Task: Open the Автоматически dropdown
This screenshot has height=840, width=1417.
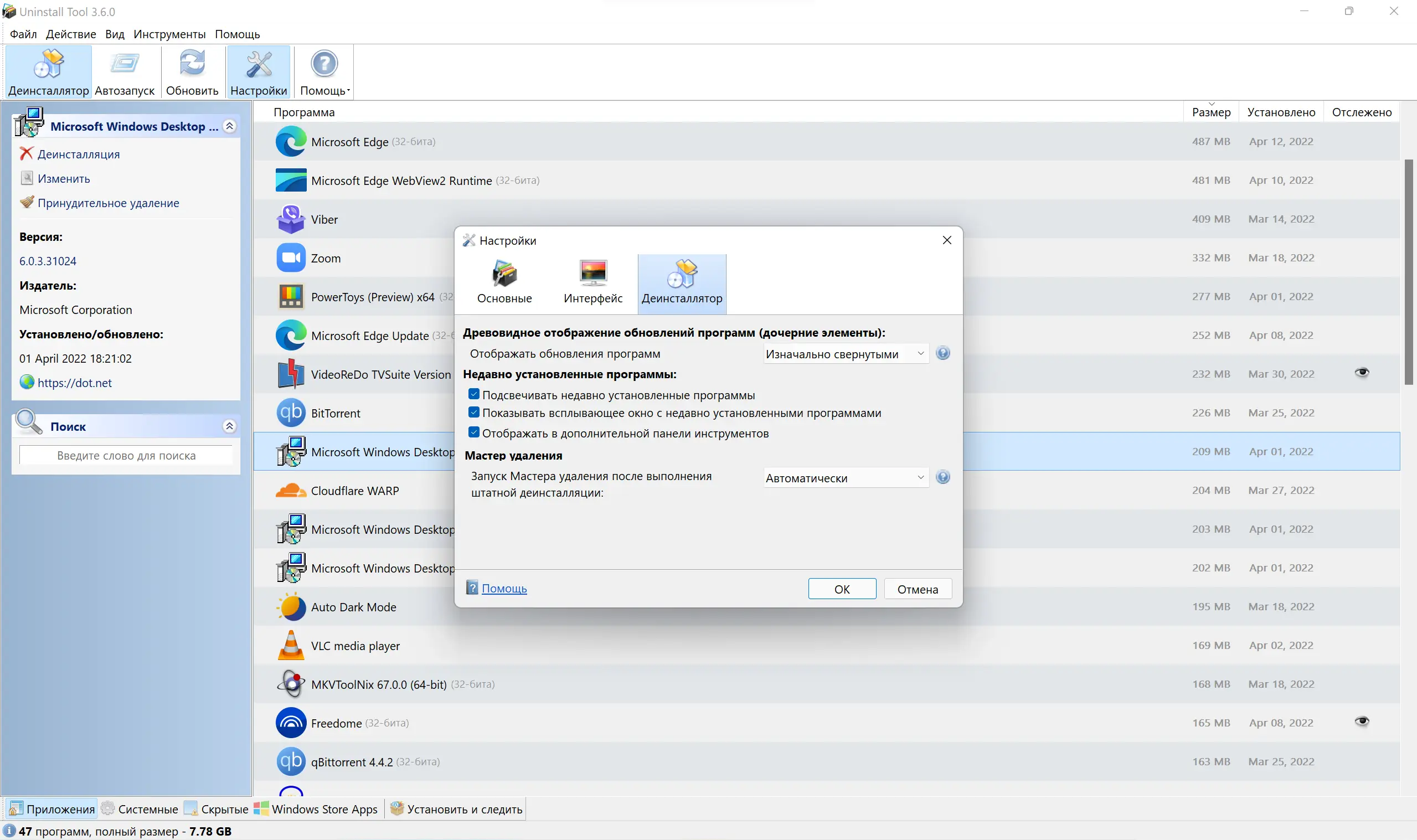Action: pyautogui.click(x=846, y=478)
